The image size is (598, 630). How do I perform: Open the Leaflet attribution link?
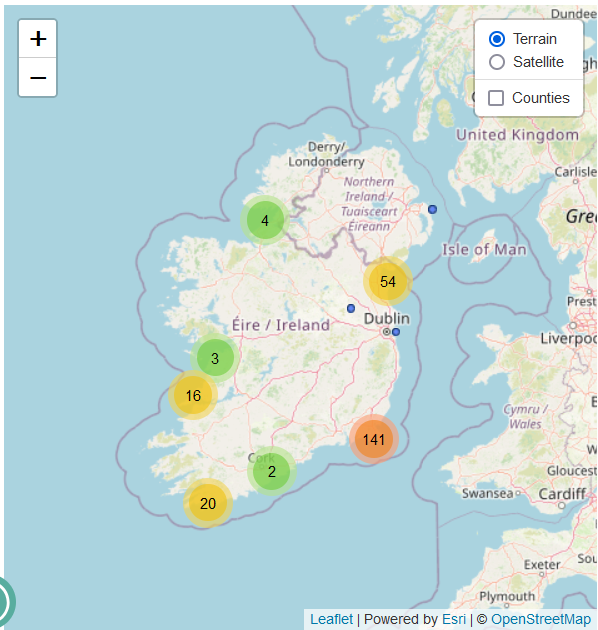point(332,619)
